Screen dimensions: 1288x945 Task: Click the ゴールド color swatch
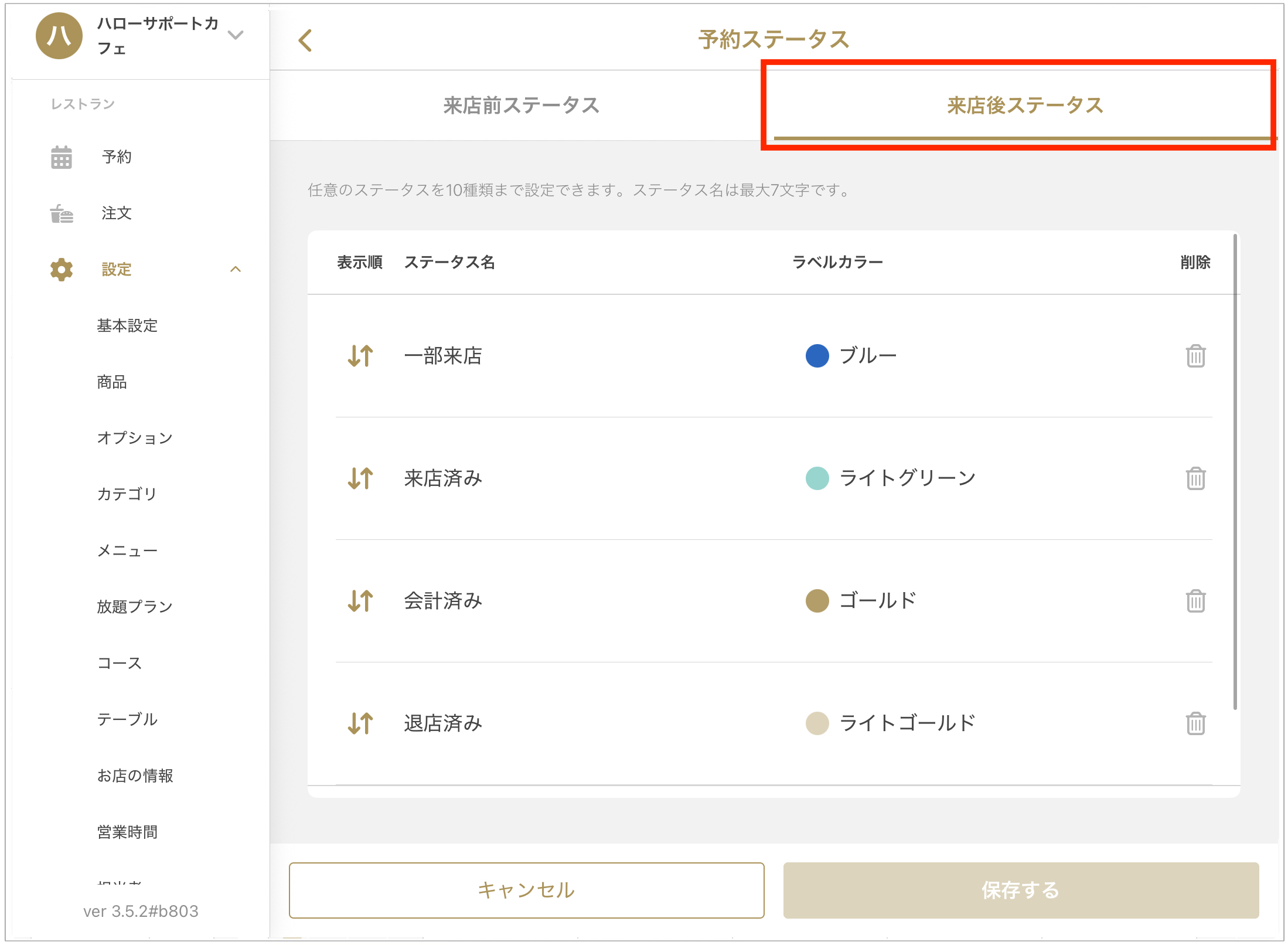click(x=817, y=601)
